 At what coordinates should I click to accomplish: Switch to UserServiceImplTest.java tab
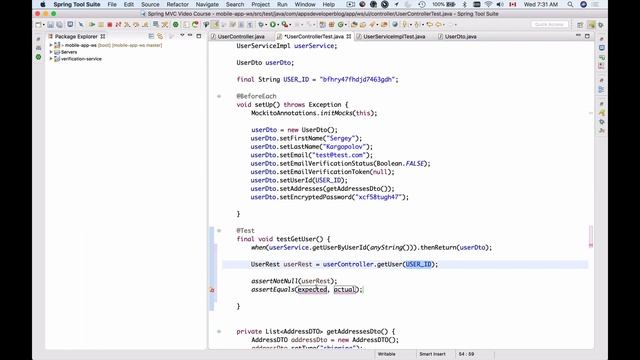pyautogui.click(x=394, y=36)
